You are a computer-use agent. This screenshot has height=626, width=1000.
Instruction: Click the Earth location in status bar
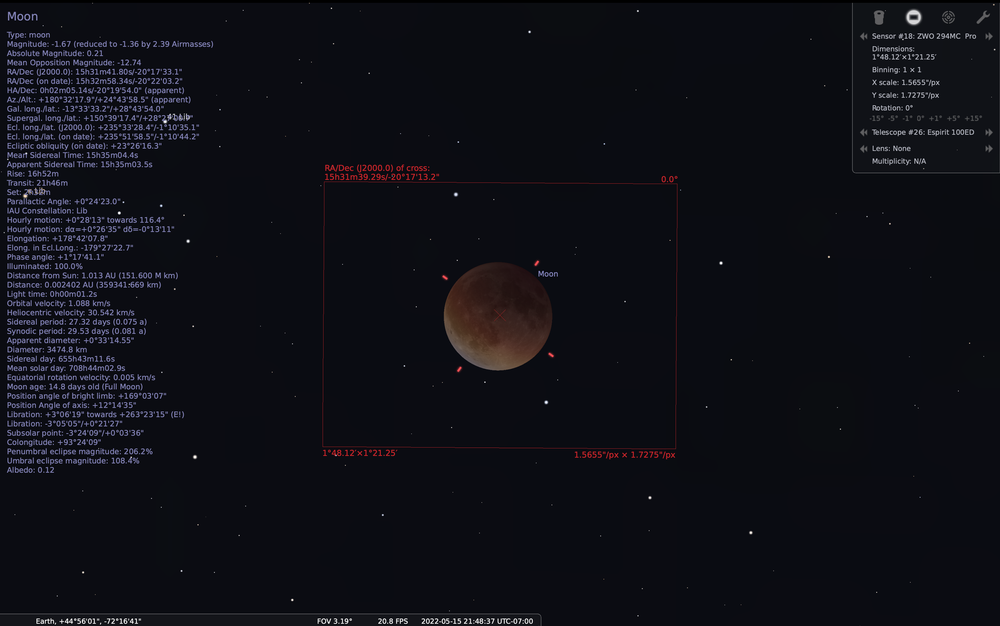coord(88,621)
